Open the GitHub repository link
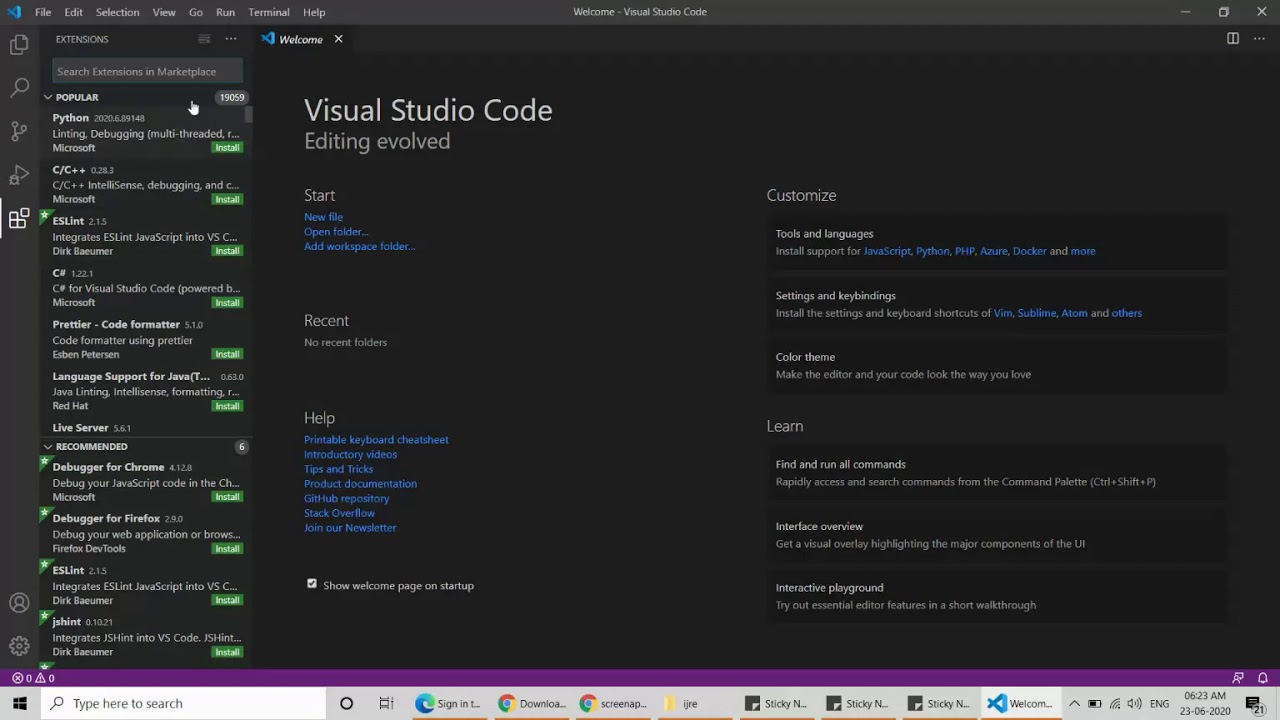Screen dimensions: 1280x720 click(346, 498)
